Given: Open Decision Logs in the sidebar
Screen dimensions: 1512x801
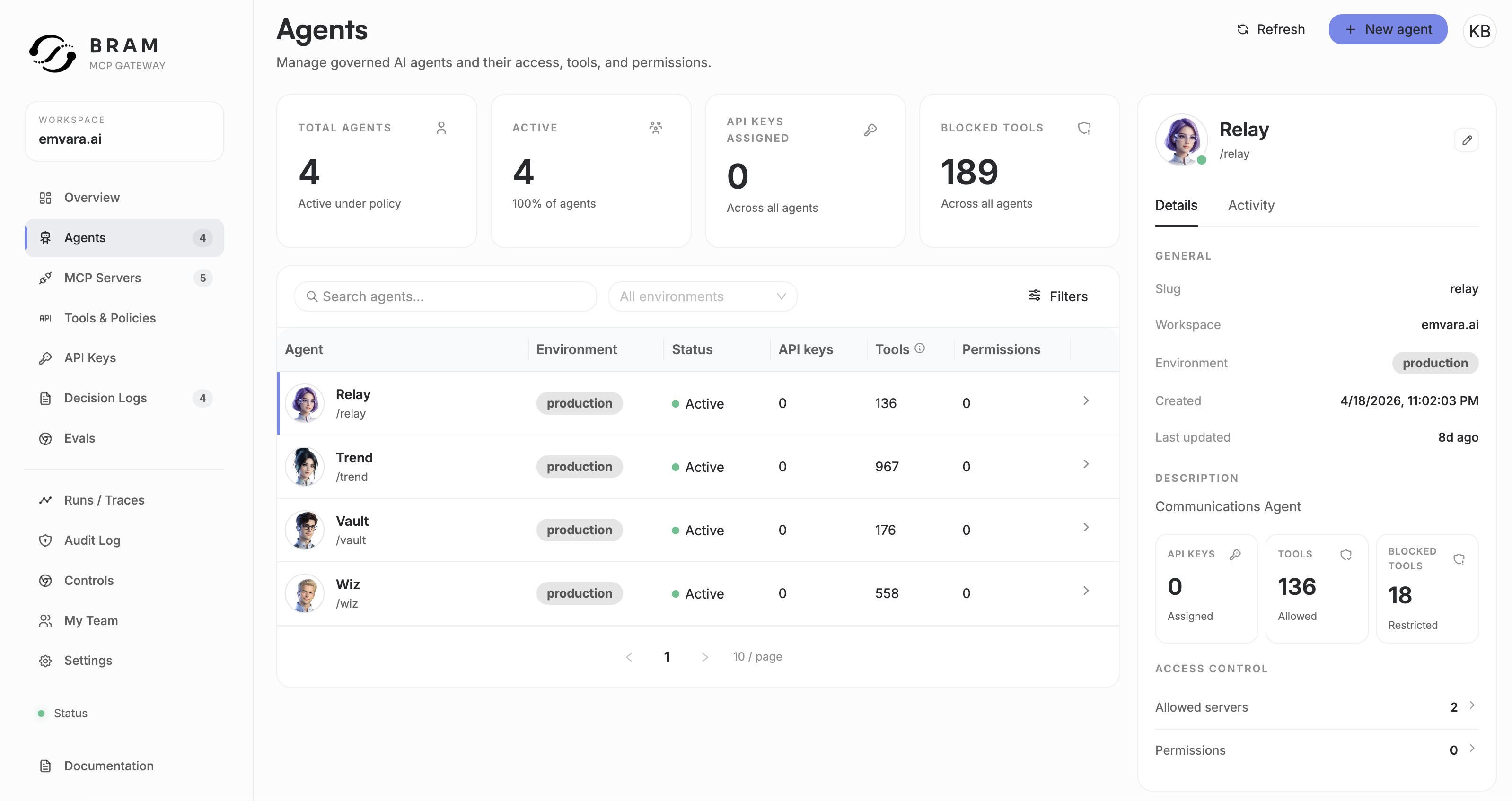Looking at the screenshot, I should 105,398.
